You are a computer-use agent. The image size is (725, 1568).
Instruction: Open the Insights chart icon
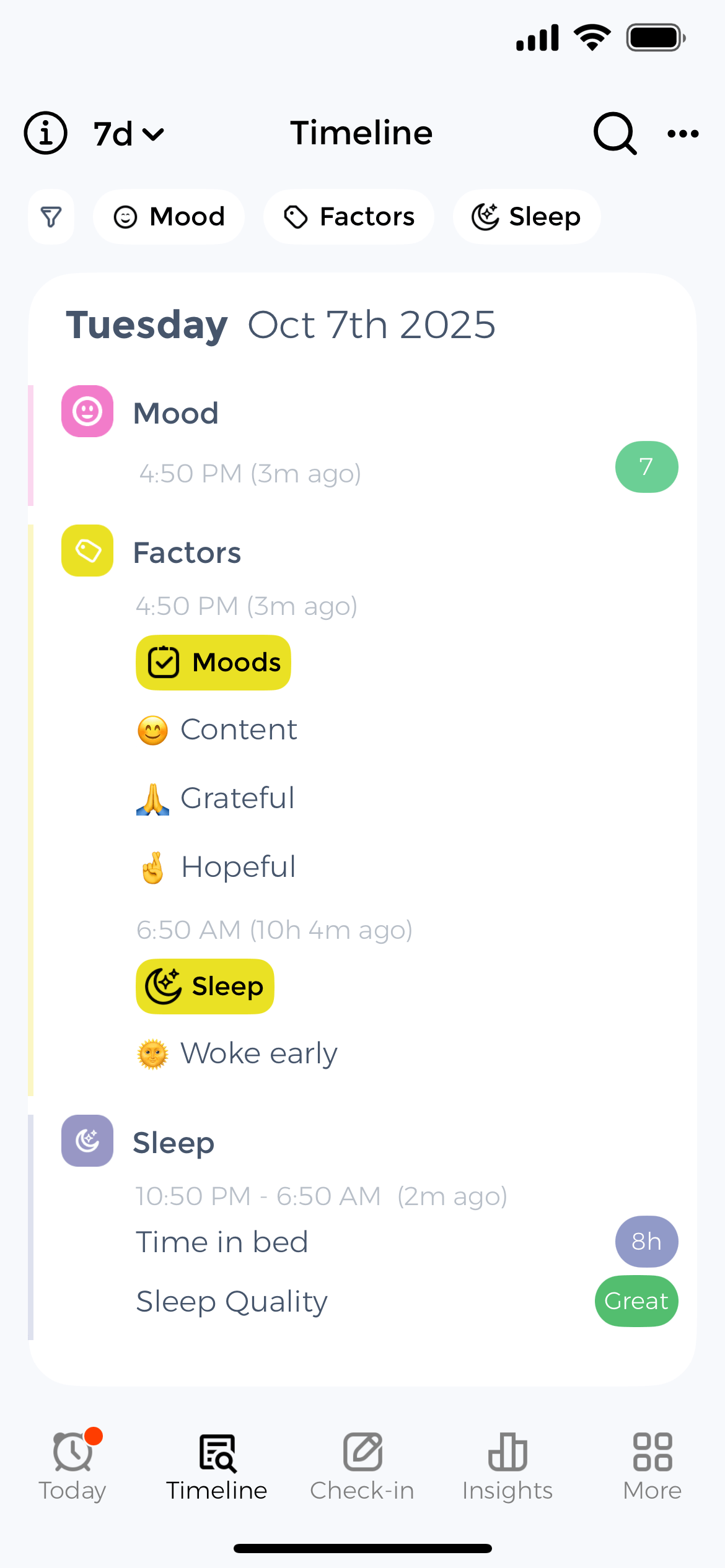[x=507, y=1452]
